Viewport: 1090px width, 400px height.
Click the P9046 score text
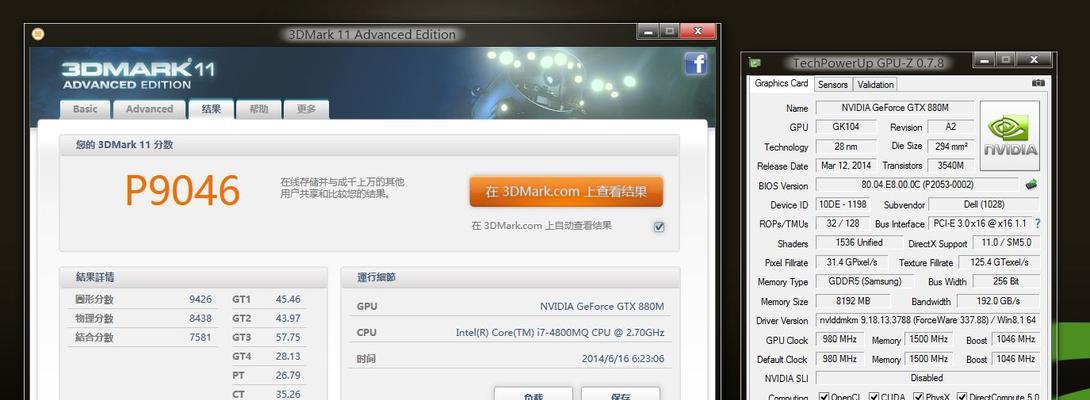(183, 191)
